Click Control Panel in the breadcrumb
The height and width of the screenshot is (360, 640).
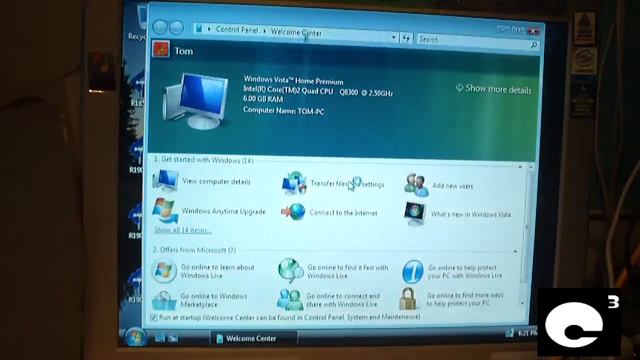(x=237, y=30)
